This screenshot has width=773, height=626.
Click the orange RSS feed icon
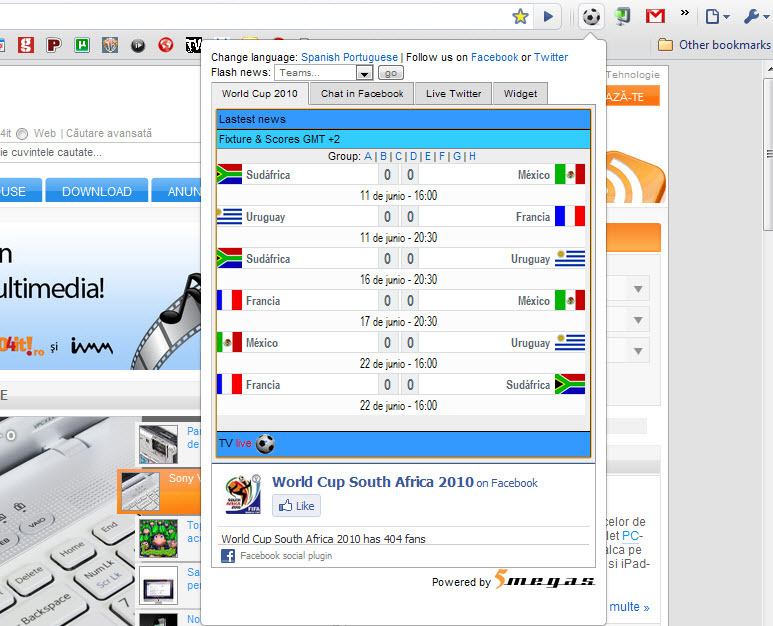636,178
